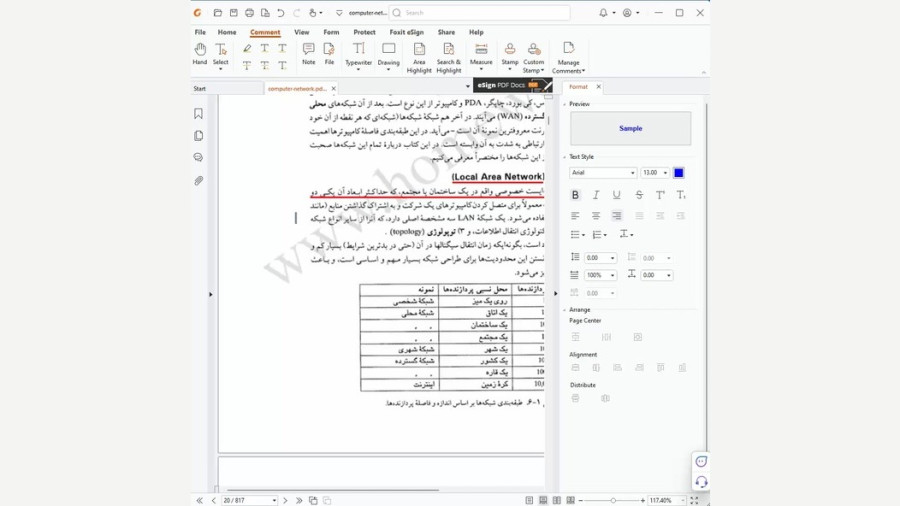Expand the Drawing tools dropdown

point(389,69)
